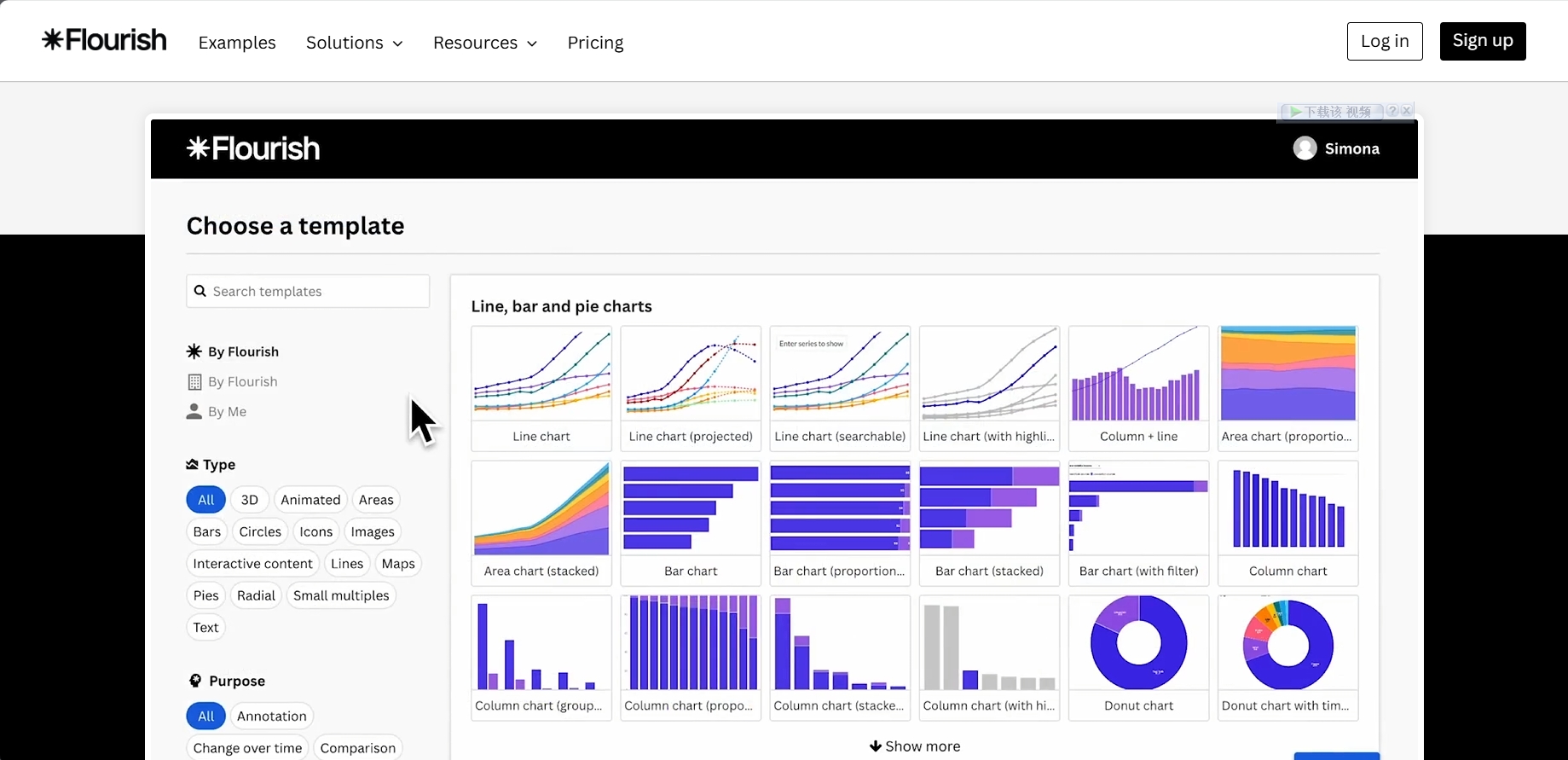
Task: Click the magnifier icon in search box
Action: coord(200,291)
